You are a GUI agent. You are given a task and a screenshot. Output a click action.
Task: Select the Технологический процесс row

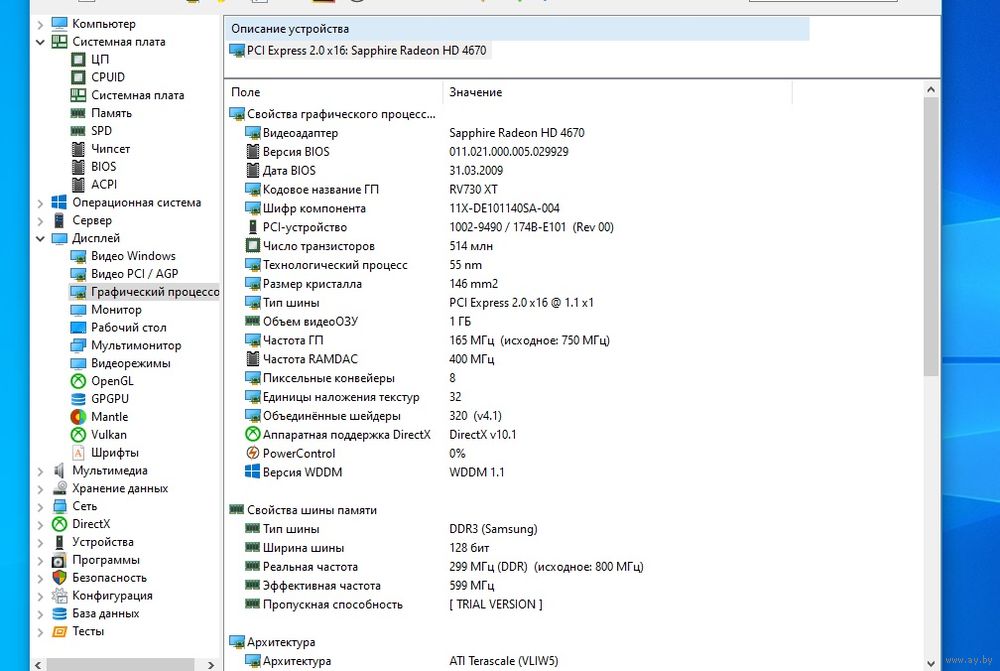click(510, 265)
